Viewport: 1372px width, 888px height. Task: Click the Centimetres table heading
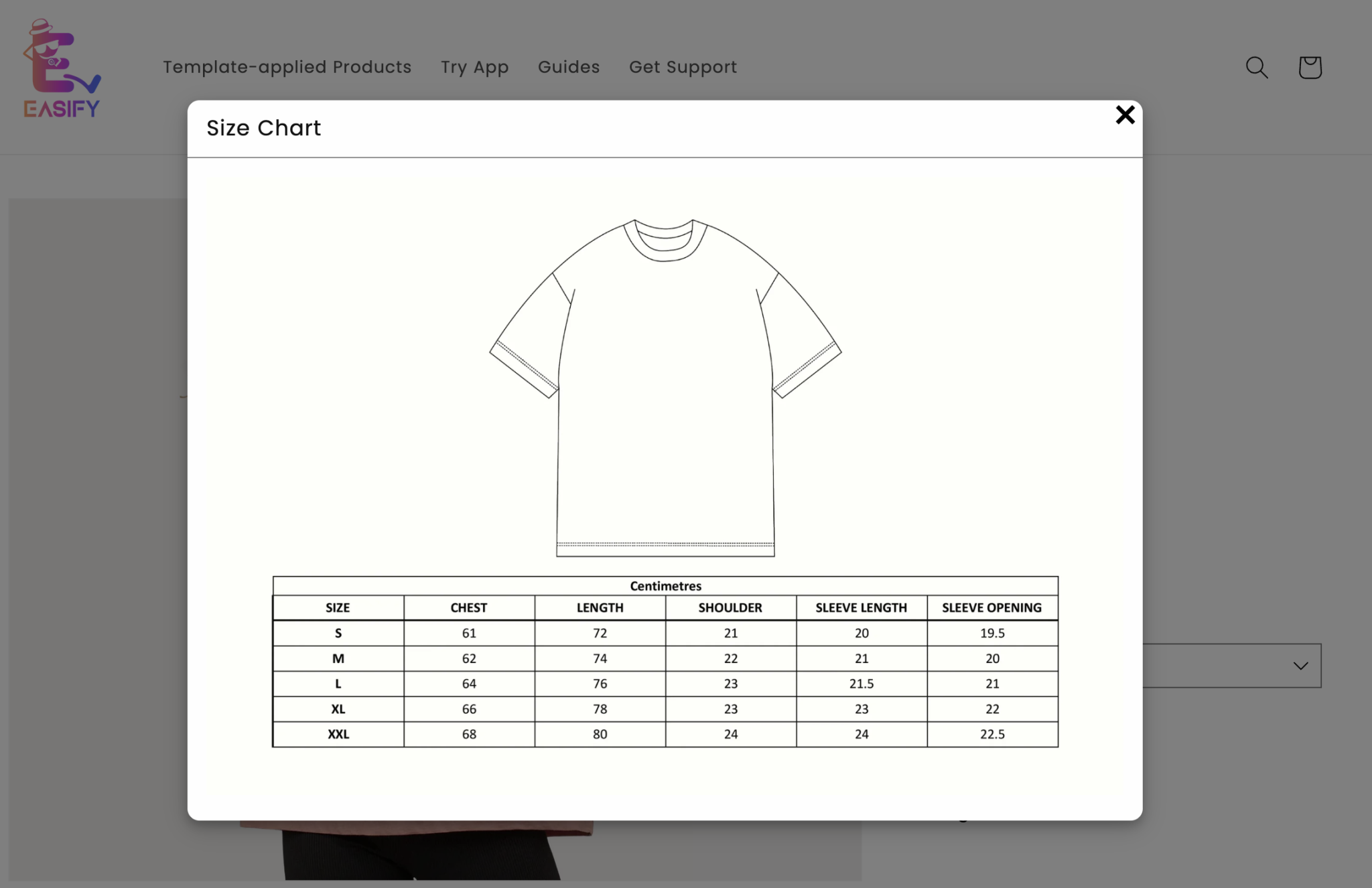[665, 586]
